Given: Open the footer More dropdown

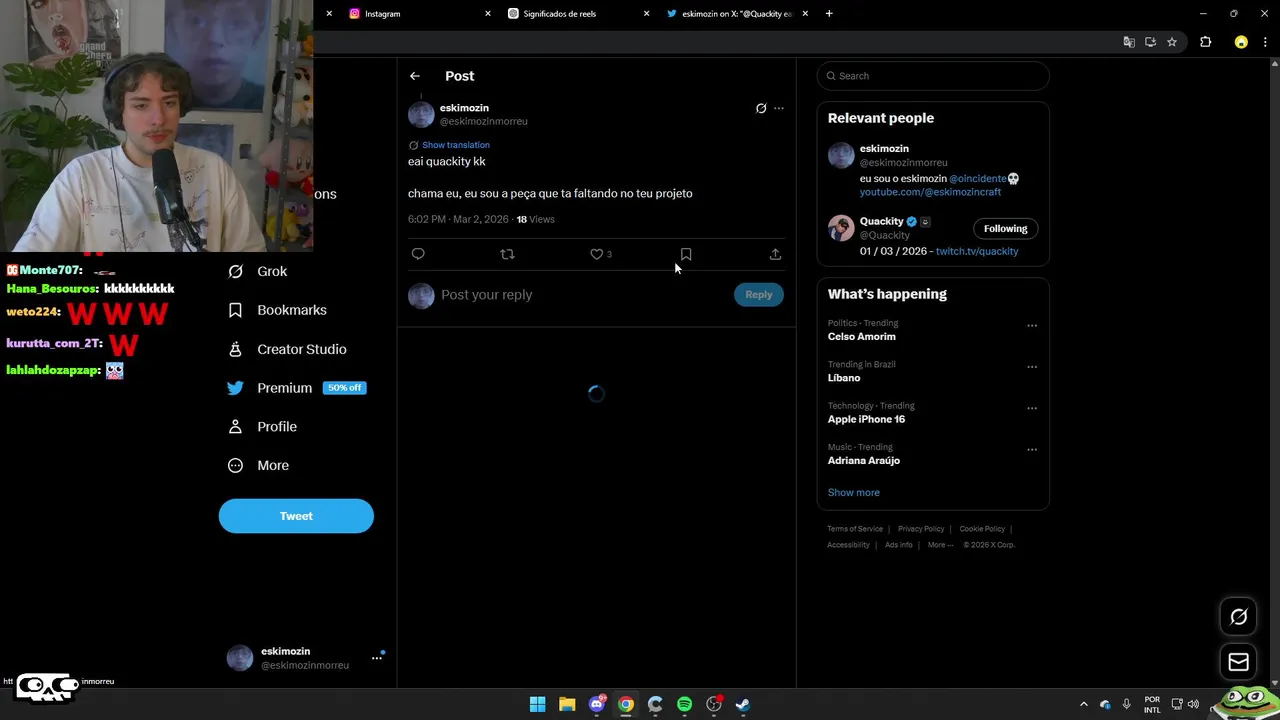Looking at the screenshot, I should pos(940,545).
